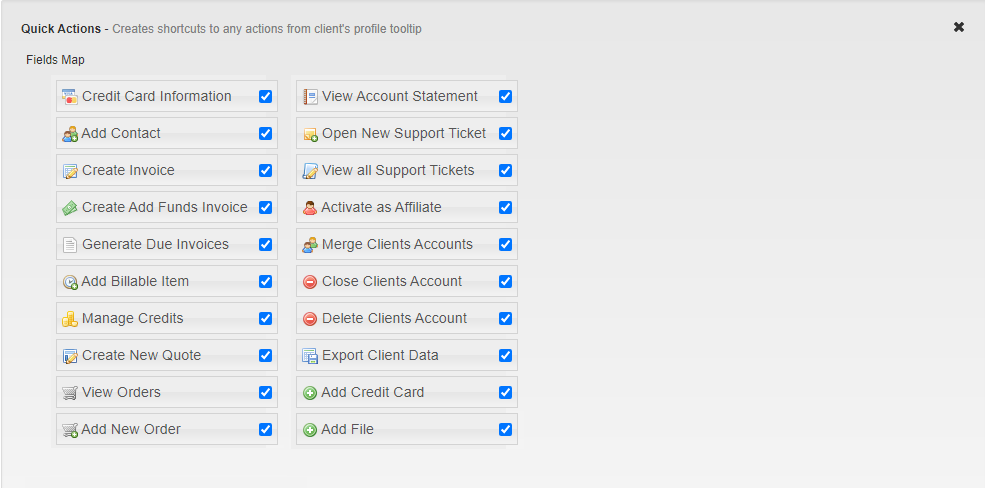The image size is (985, 488).
Task: Uncheck the View Account Statement checkbox
Action: (506, 96)
